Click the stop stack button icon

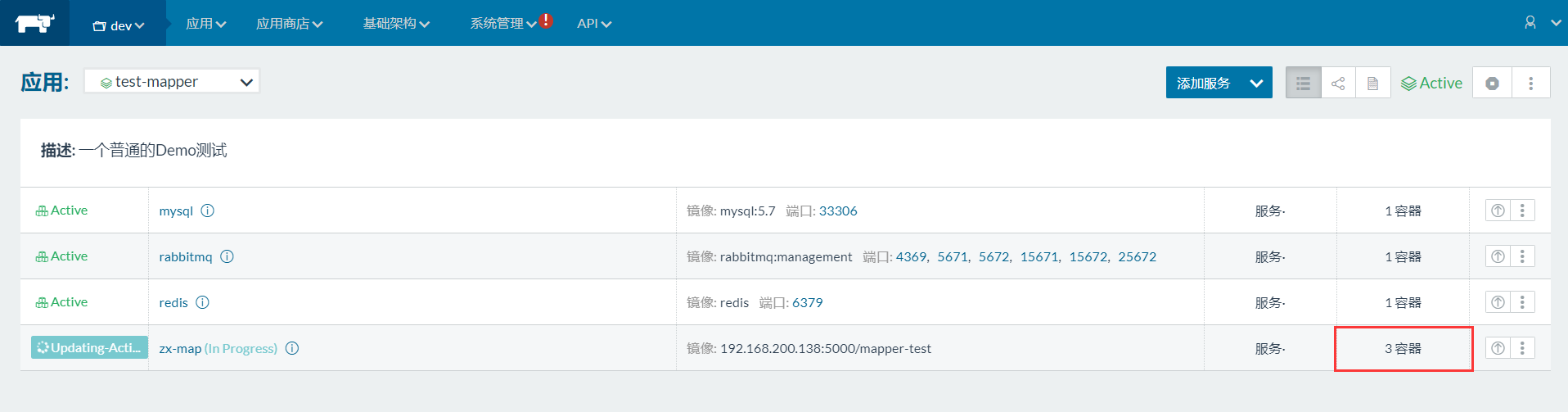1492,83
